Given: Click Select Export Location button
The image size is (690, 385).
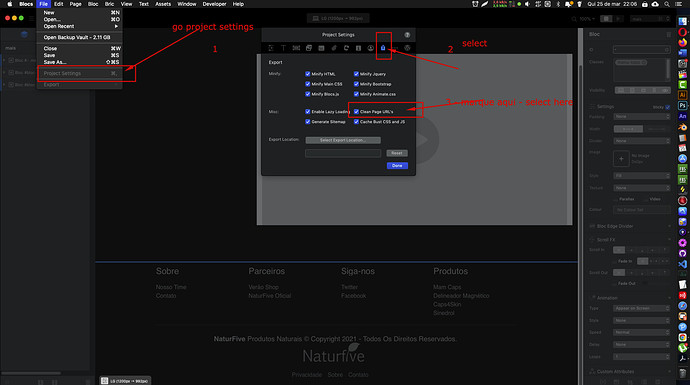Looking at the screenshot, I should 343,140.
